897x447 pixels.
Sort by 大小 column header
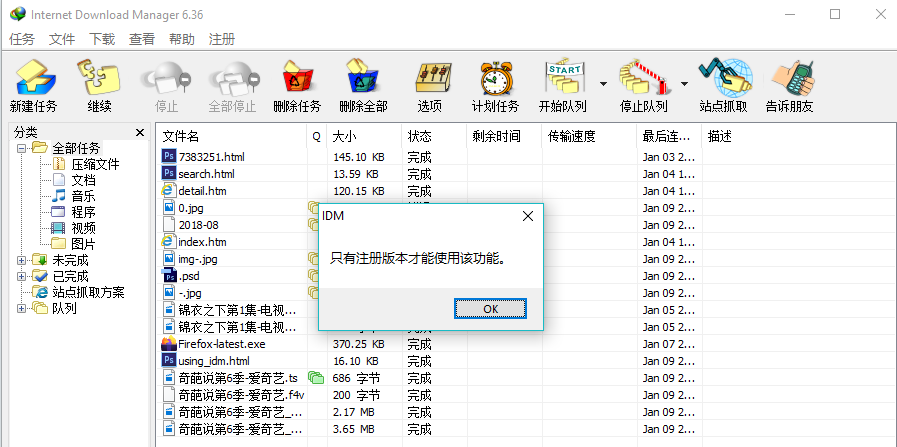click(364, 136)
